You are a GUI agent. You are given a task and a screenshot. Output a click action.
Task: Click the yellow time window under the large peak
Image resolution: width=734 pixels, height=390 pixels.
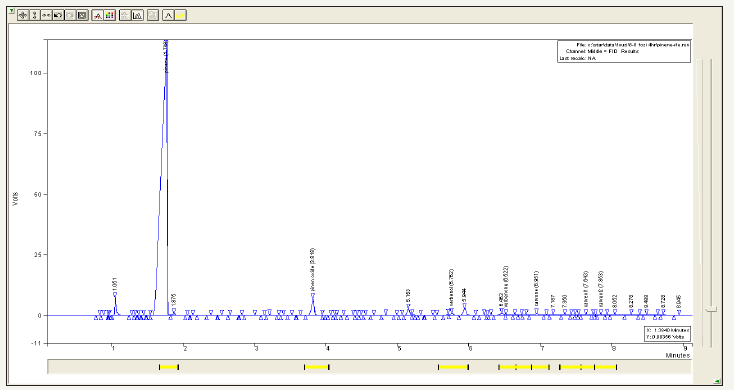click(169, 367)
